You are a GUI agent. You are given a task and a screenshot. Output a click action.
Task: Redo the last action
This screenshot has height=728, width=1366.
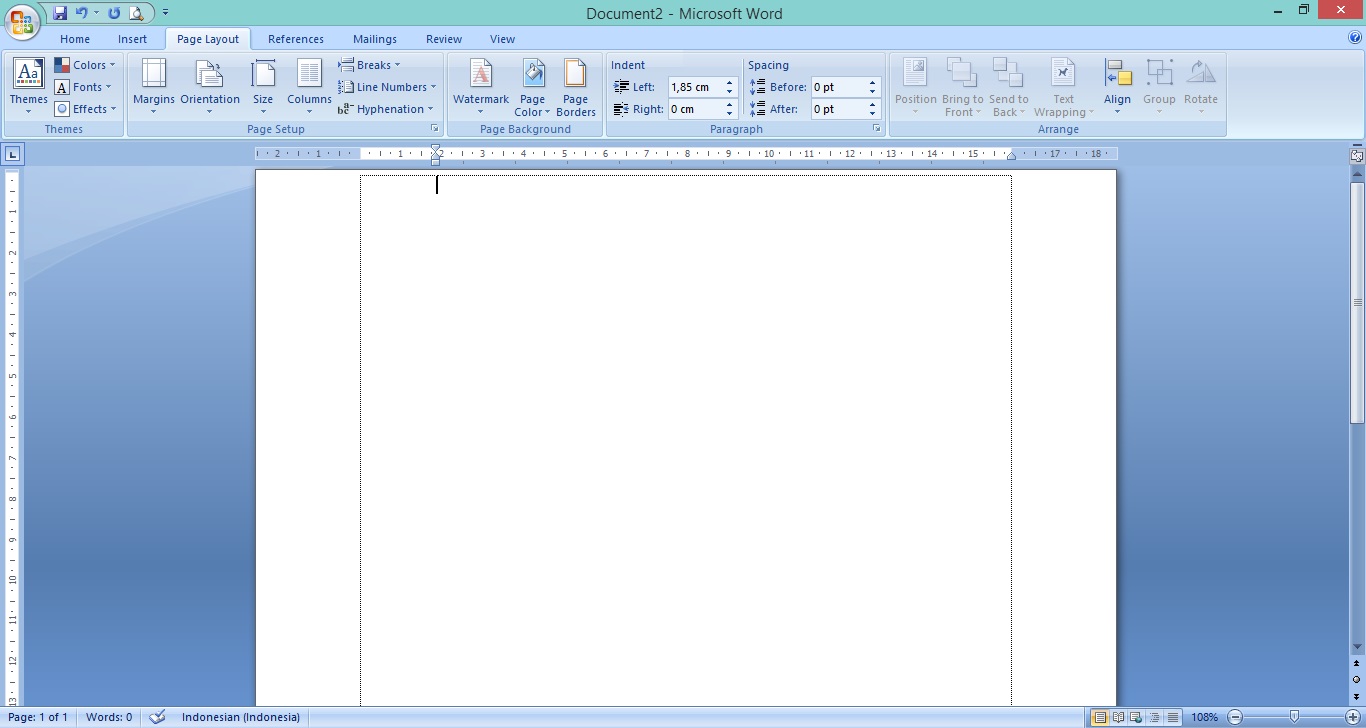[x=113, y=13]
